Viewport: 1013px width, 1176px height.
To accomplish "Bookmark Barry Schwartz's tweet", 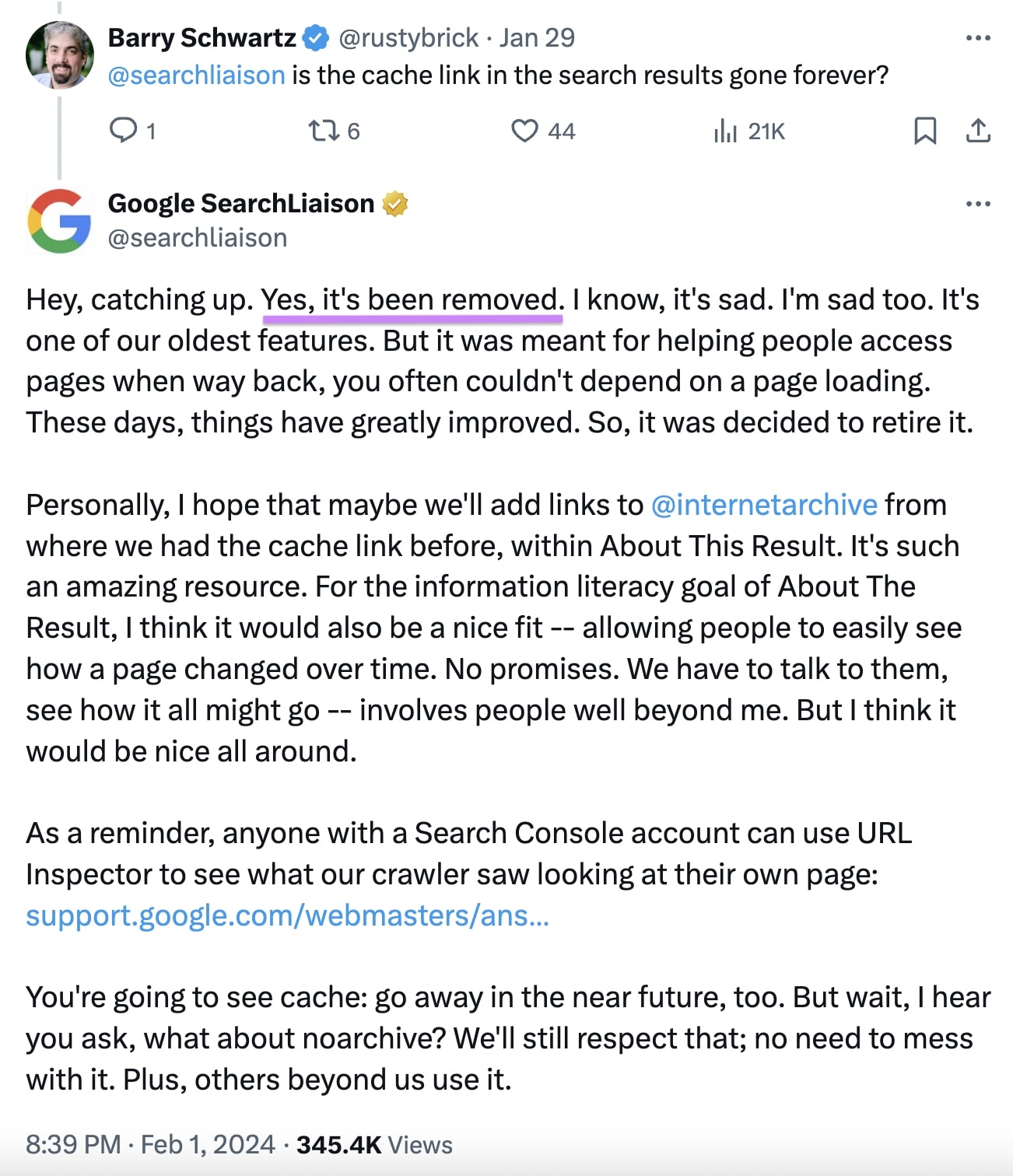I will [x=926, y=131].
